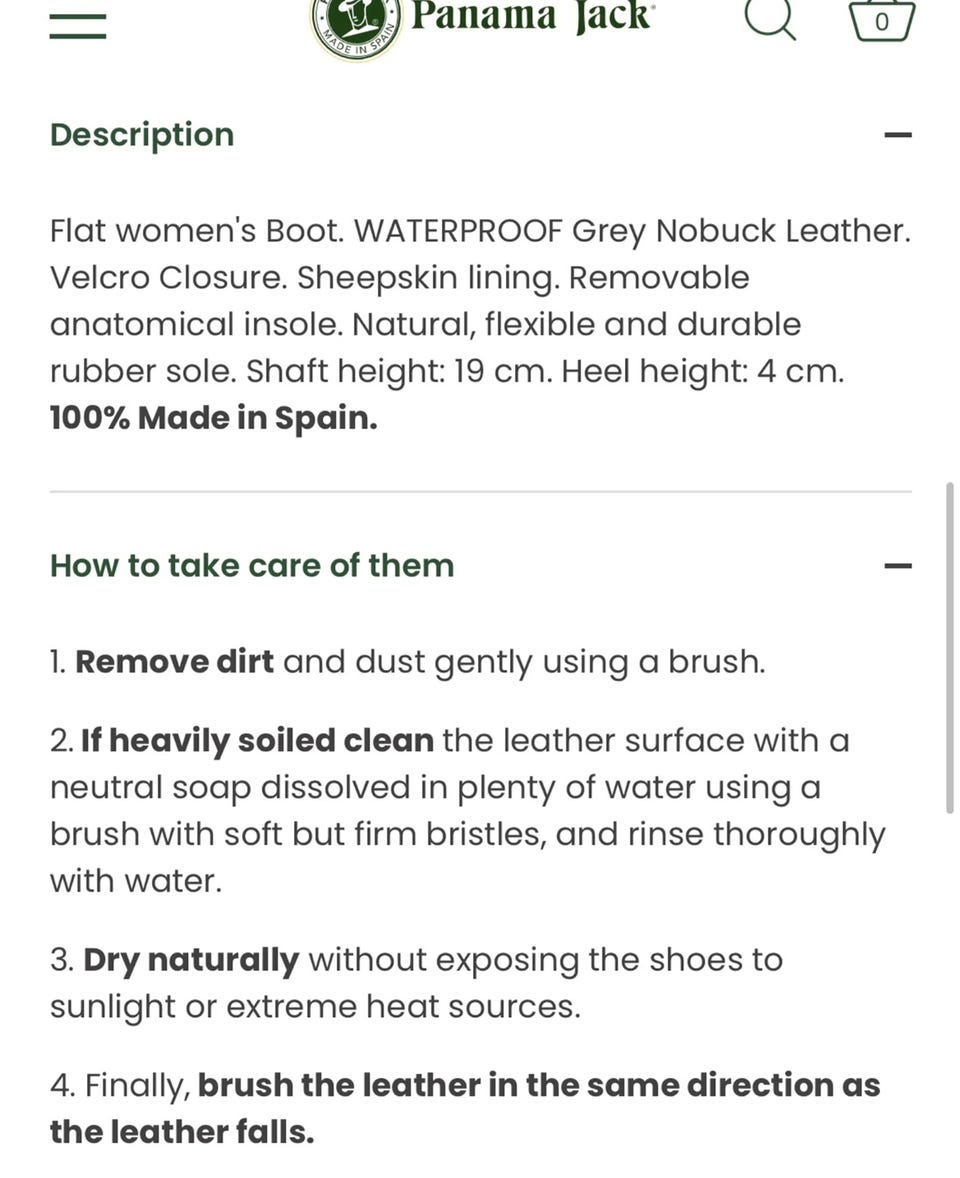
Task: Click the WATERPROOF word in description
Action: pos(458,231)
